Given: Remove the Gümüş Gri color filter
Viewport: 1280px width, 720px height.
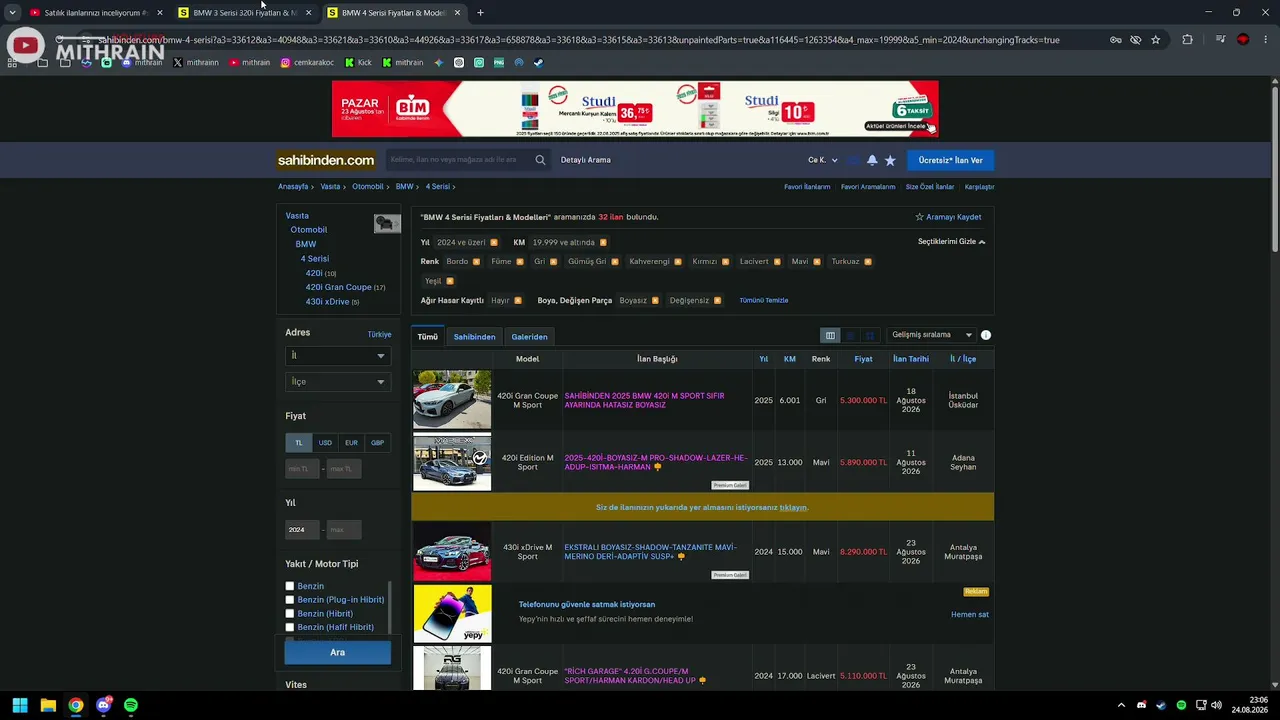Looking at the screenshot, I should (x=615, y=262).
